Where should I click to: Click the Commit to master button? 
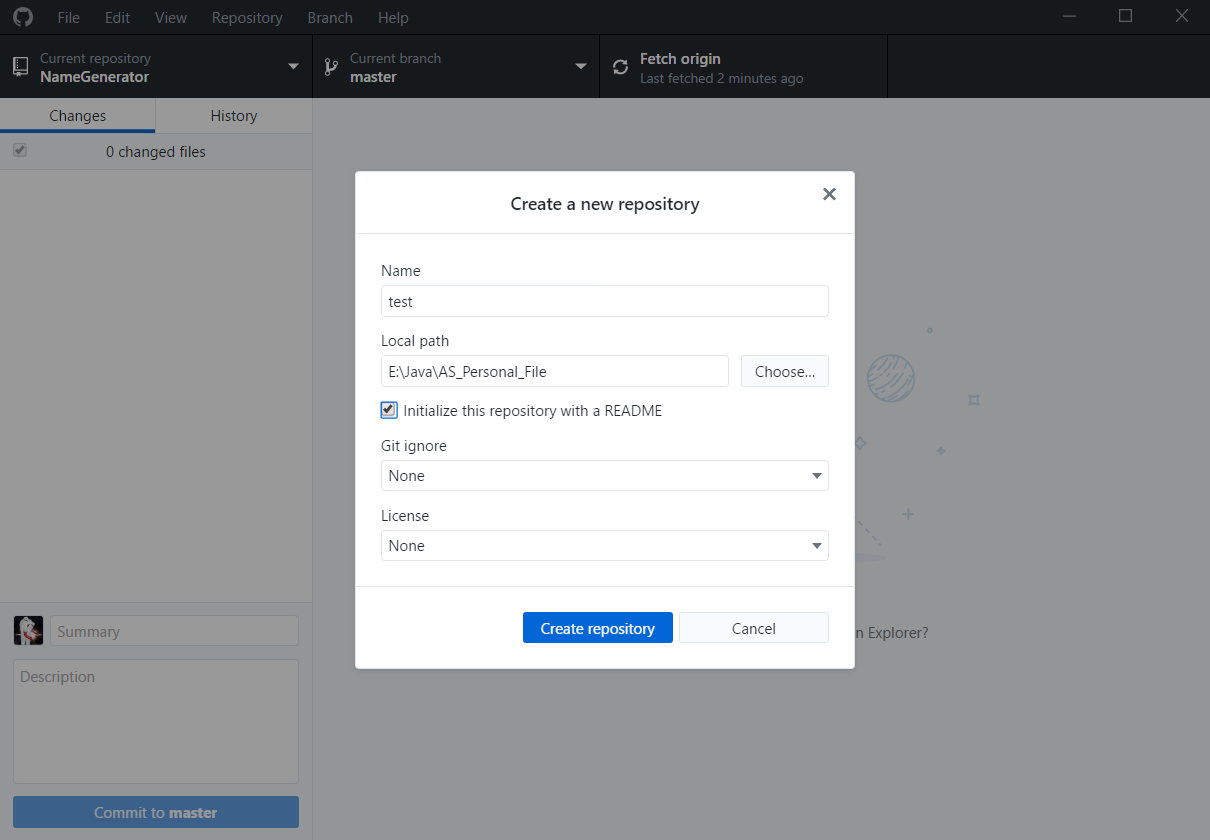tap(156, 812)
